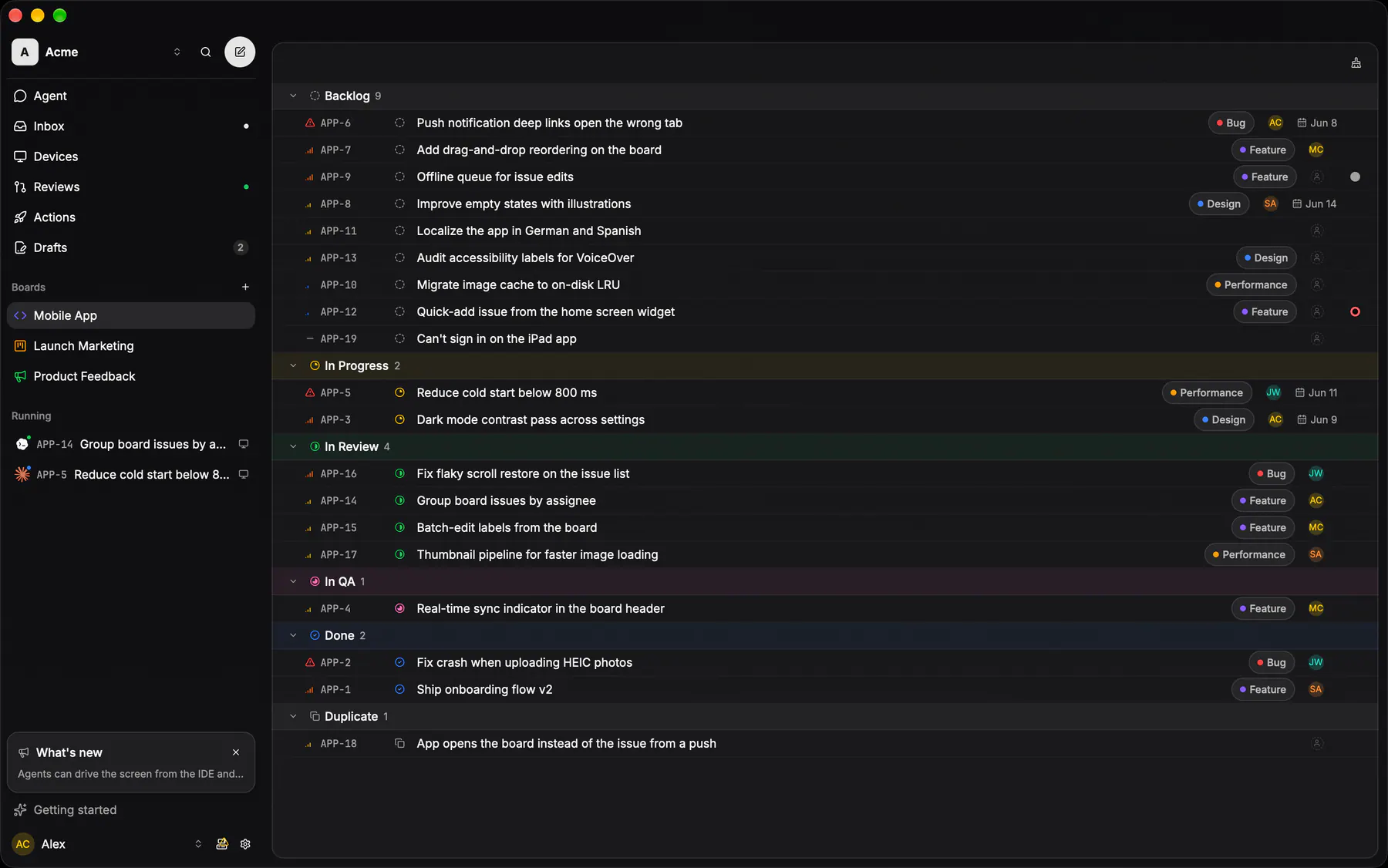Click the Bug label on APP-6
1388x868 pixels.
1231,123
